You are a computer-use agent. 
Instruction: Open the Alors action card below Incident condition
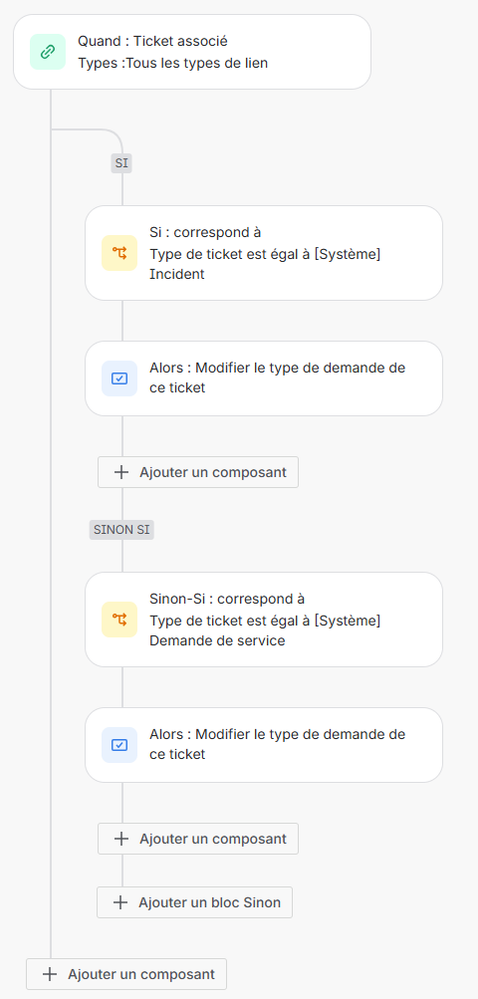tap(264, 378)
